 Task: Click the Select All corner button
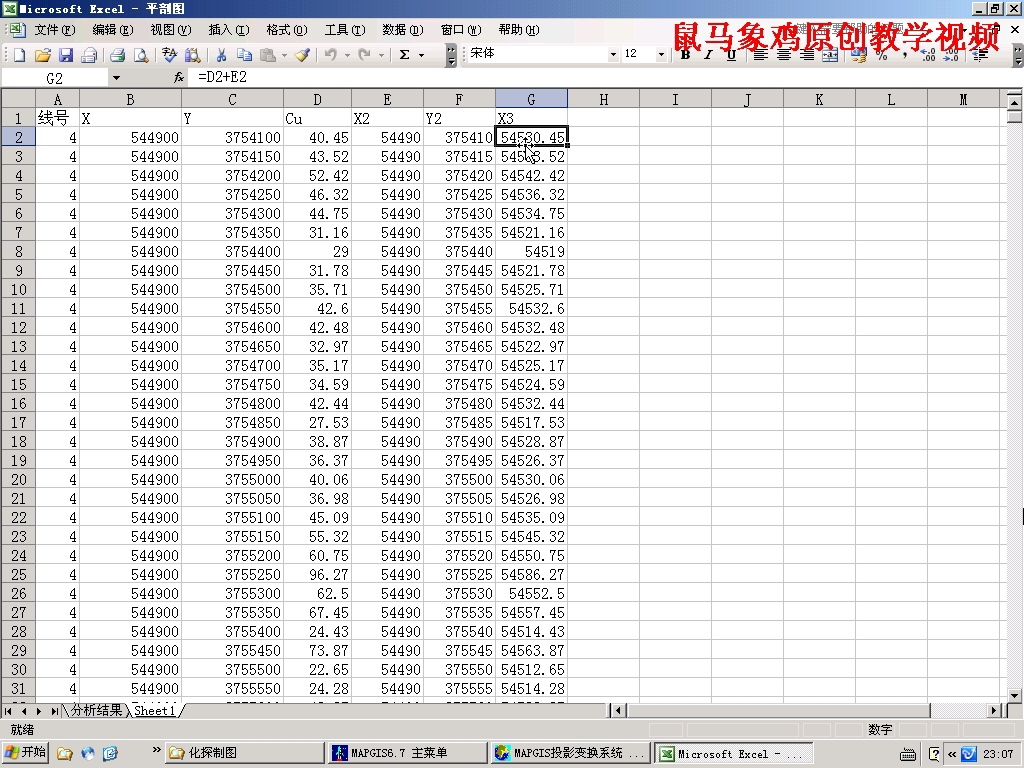(x=18, y=99)
